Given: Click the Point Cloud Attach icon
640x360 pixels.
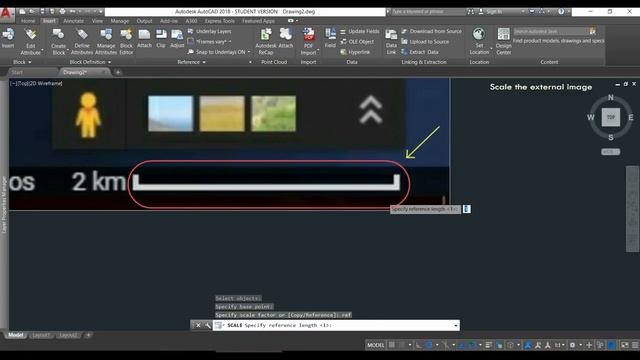Looking at the screenshot, I should pos(285,35).
